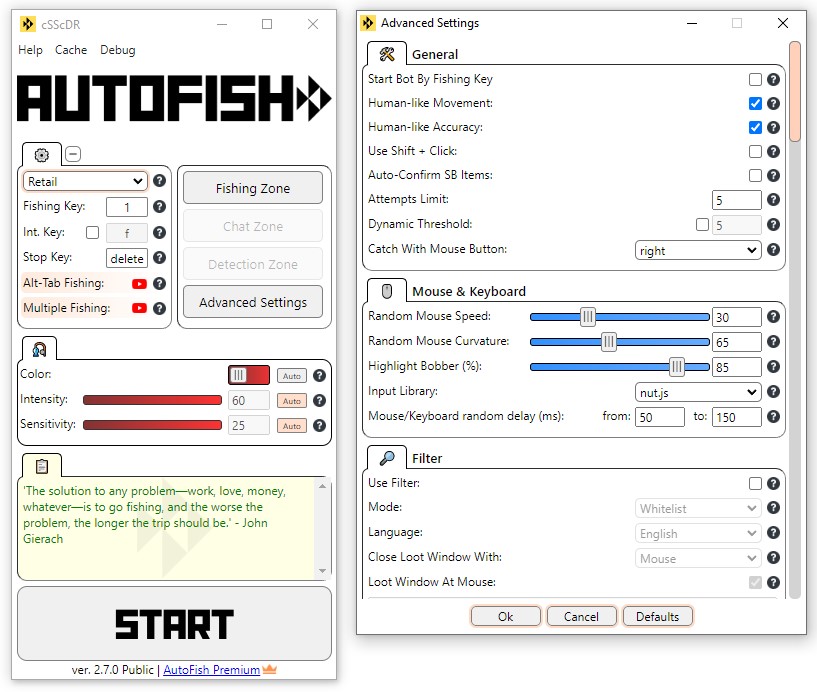The height and width of the screenshot is (692, 817).
Task: Click help icon for Human-like Movement
Action: coord(774,103)
